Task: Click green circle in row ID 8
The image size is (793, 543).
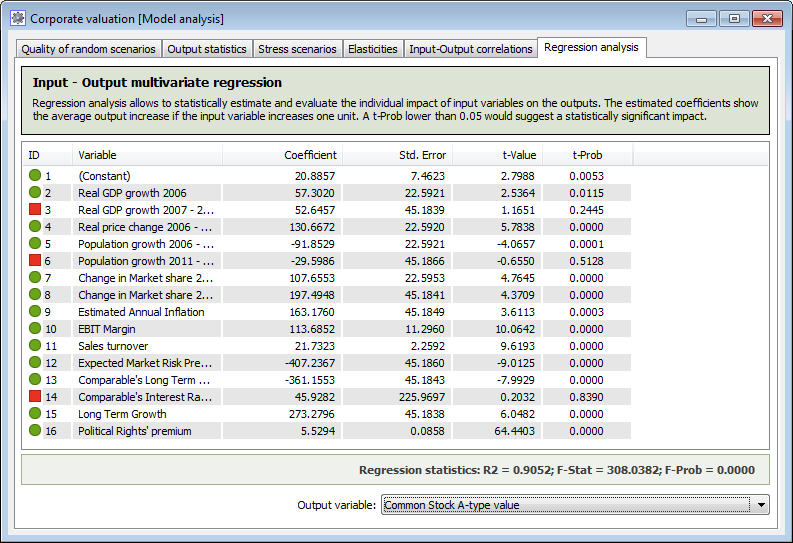Action: 35,295
